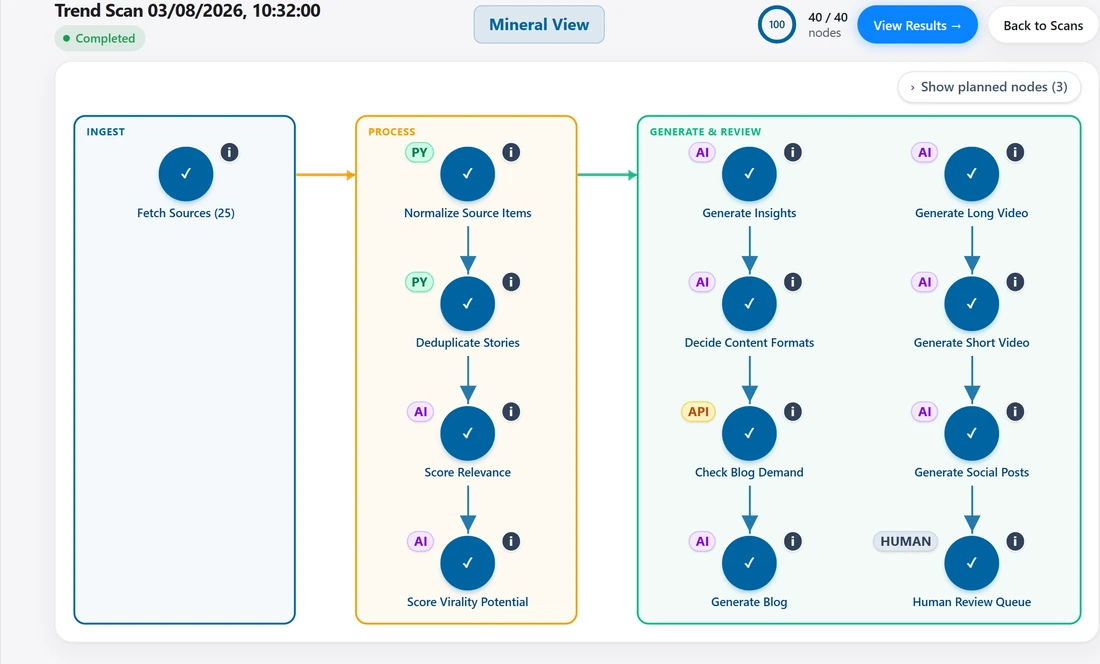Click the PY badge on Normalize Source Items
Screen dimensions: 1100x664
coord(420,152)
